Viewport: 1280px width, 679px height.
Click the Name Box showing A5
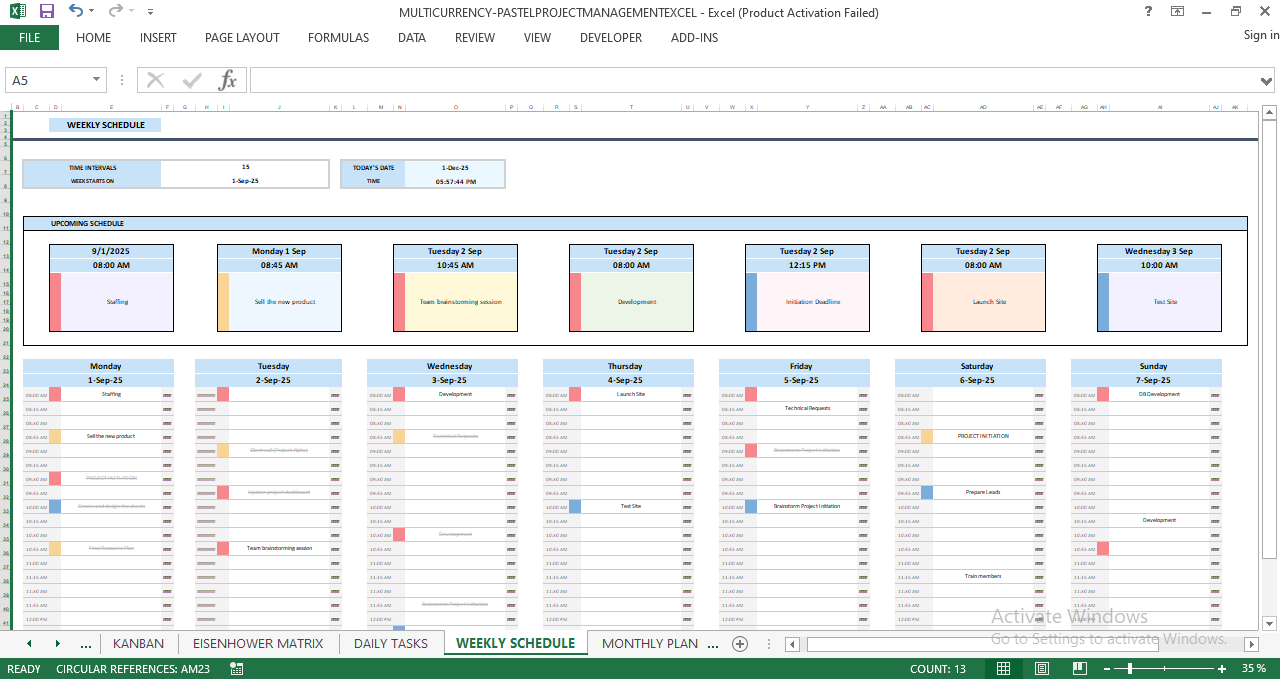pos(48,80)
